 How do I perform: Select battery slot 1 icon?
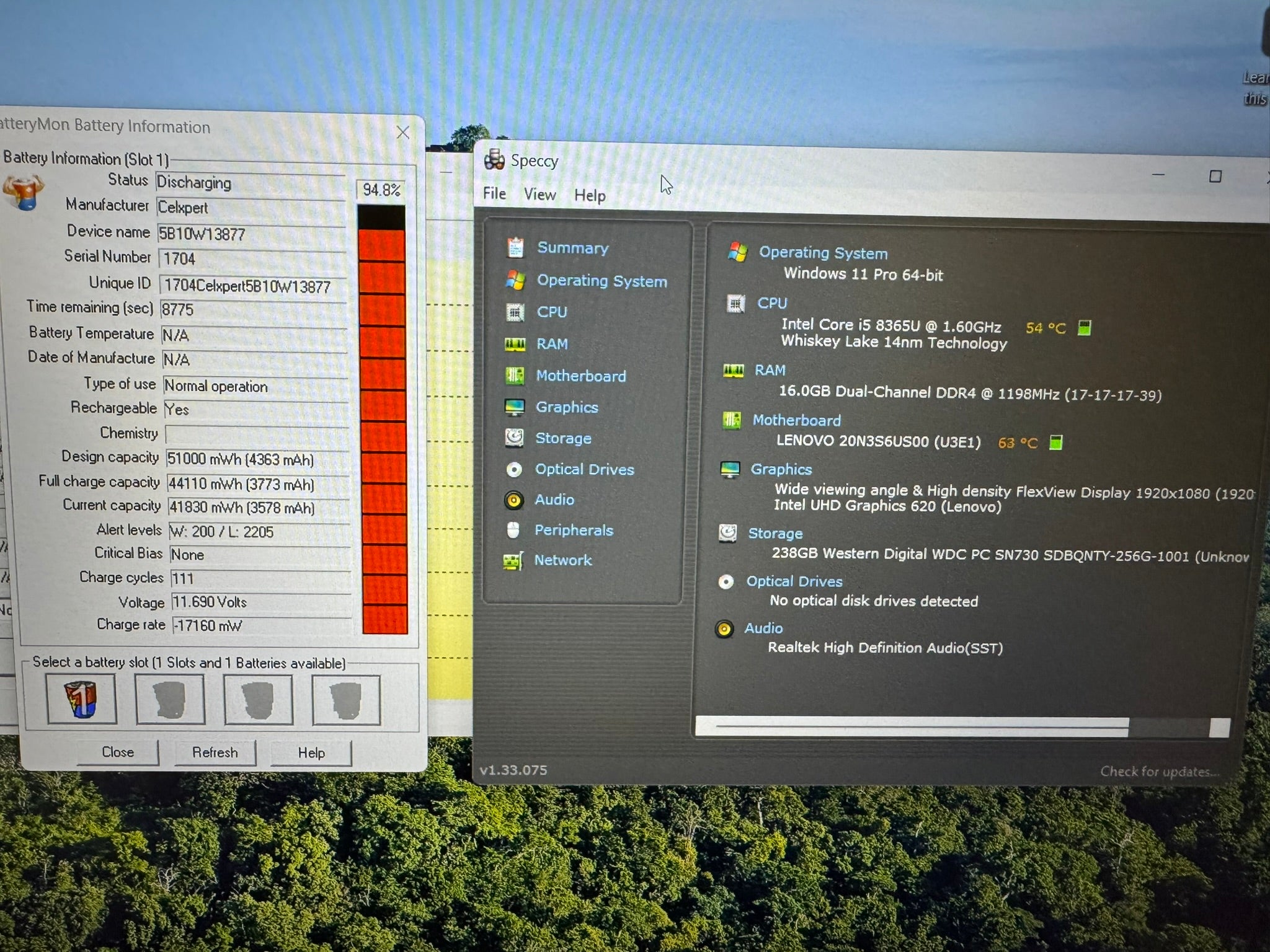click(81, 699)
